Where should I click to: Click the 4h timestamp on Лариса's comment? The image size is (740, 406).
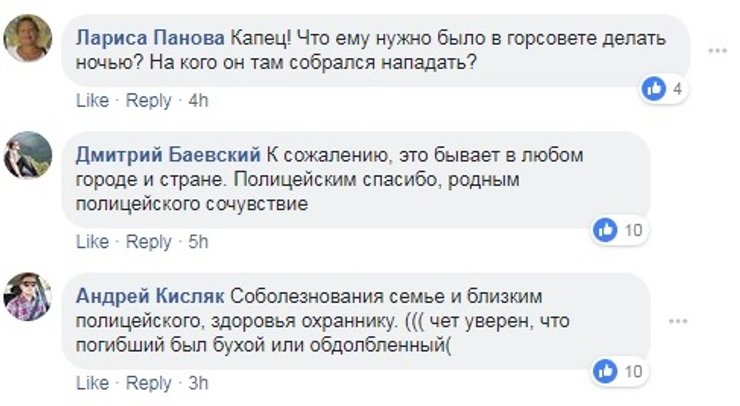(x=198, y=101)
